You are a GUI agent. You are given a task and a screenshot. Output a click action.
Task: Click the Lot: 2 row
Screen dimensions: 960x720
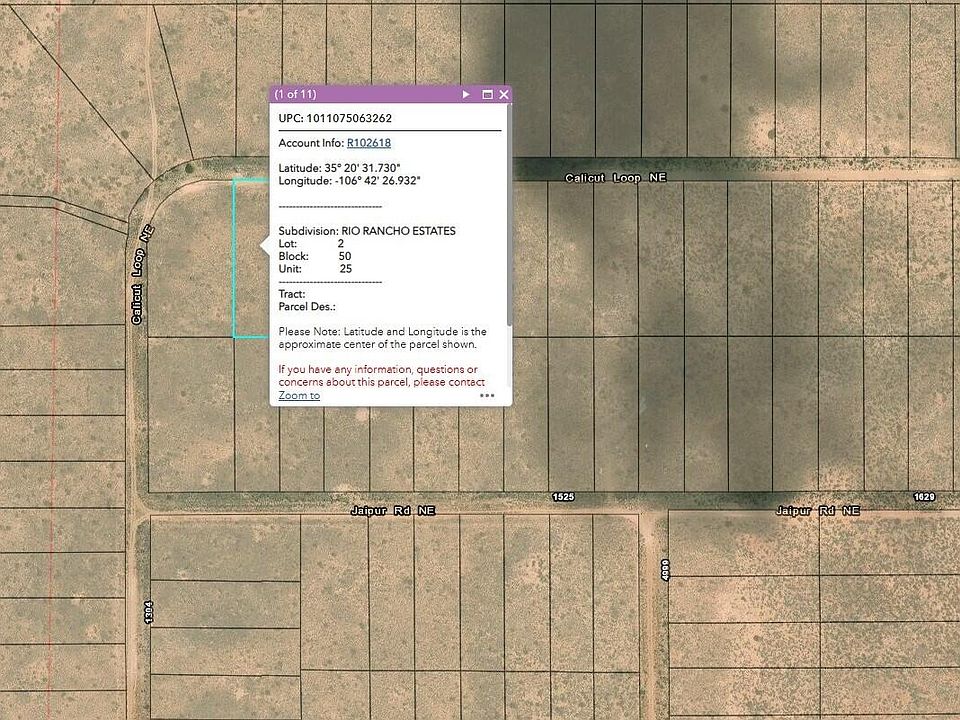[311, 243]
